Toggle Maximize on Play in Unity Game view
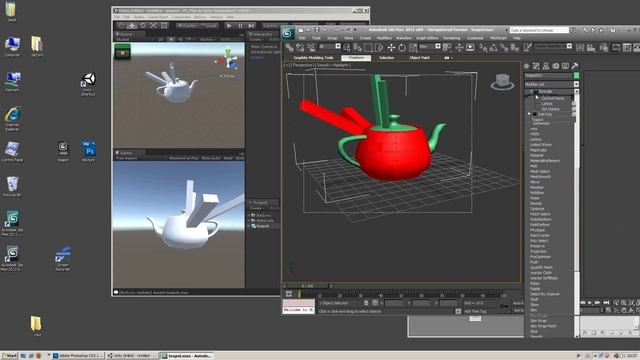Viewport: 640px width, 360px height. [x=183, y=158]
